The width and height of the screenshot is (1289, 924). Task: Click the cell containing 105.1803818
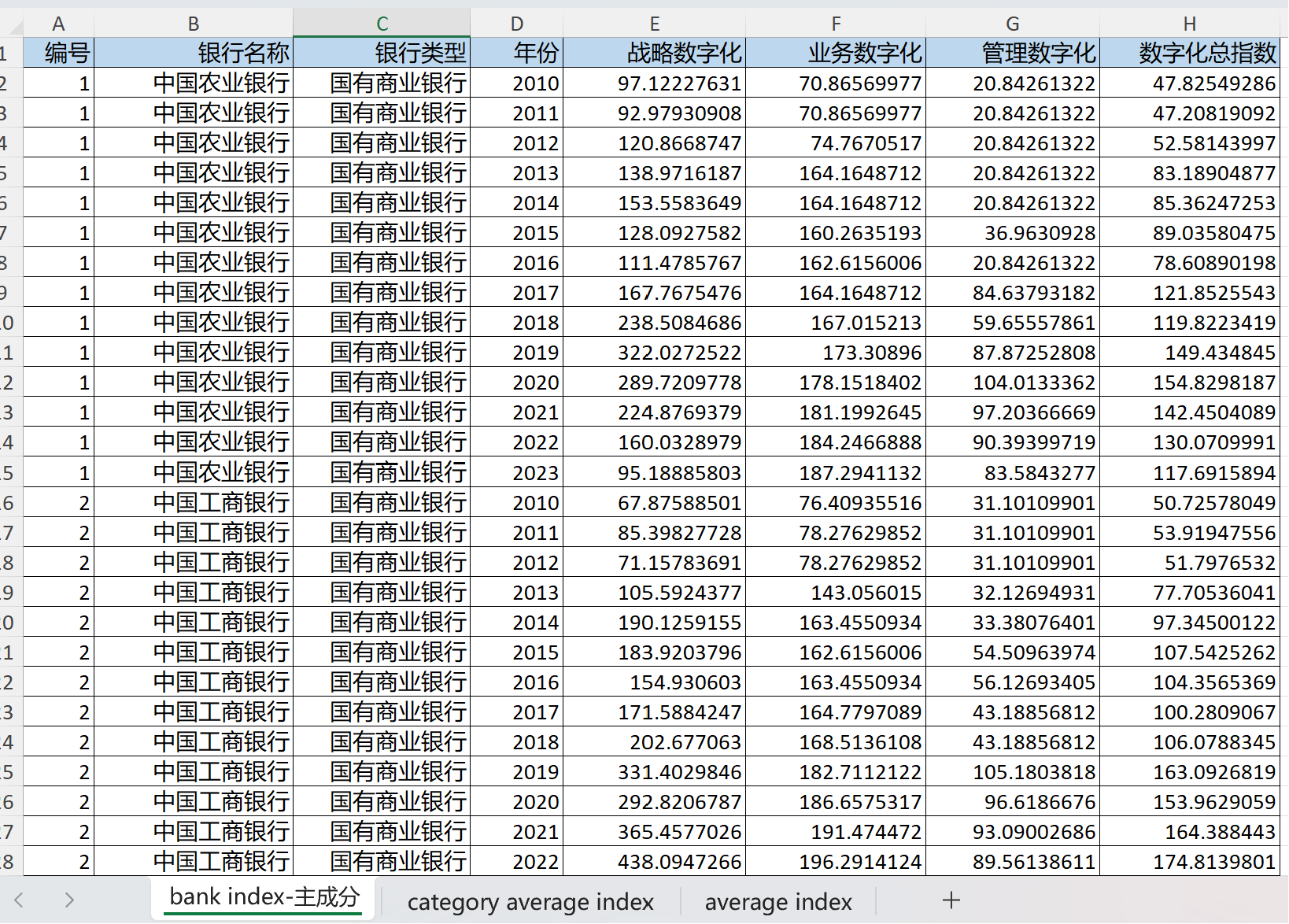[1013, 771]
